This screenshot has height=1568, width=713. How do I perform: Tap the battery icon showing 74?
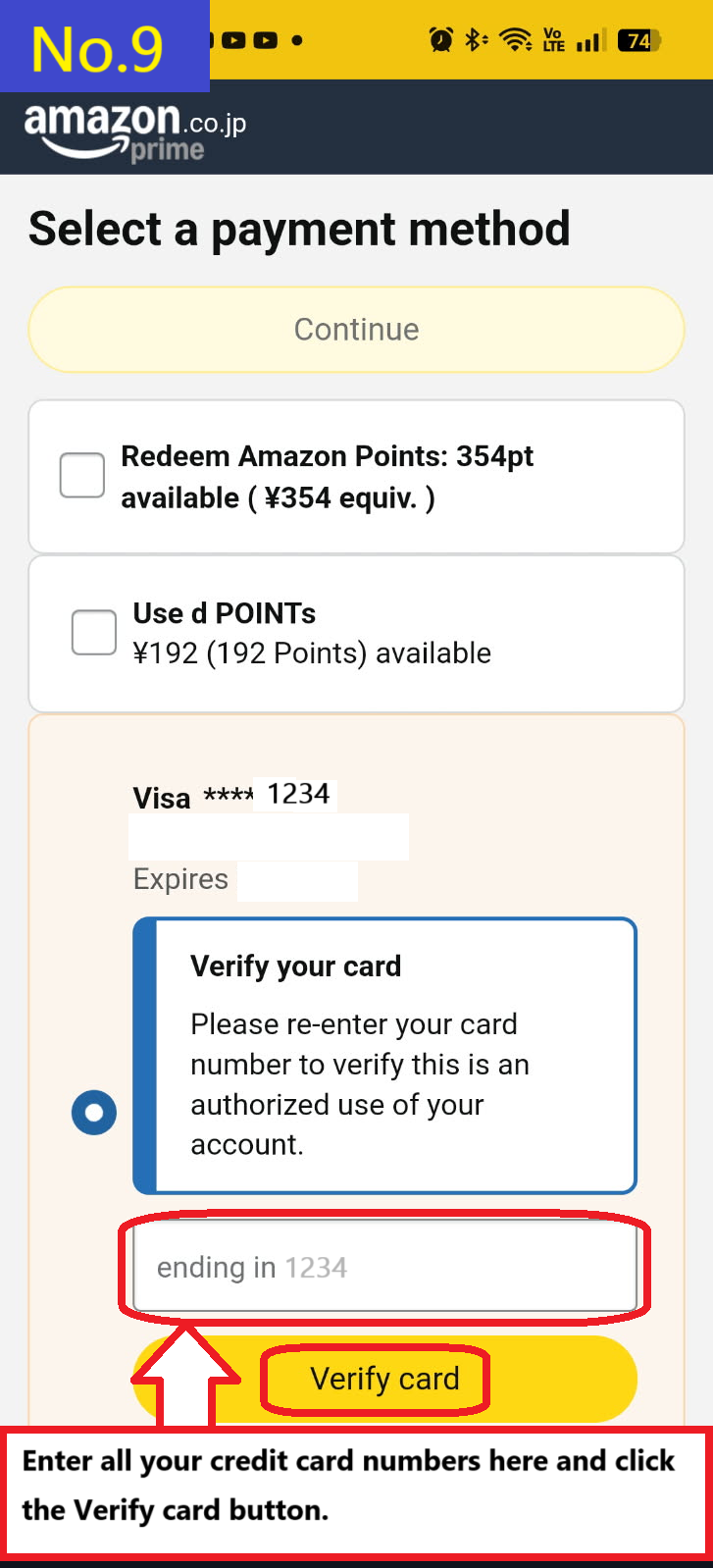[x=637, y=39]
